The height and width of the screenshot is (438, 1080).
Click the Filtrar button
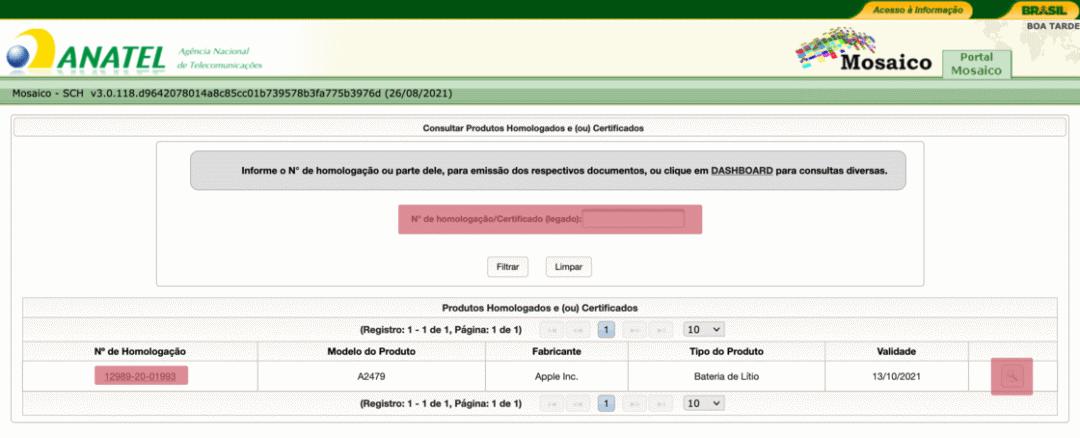click(x=508, y=267)
